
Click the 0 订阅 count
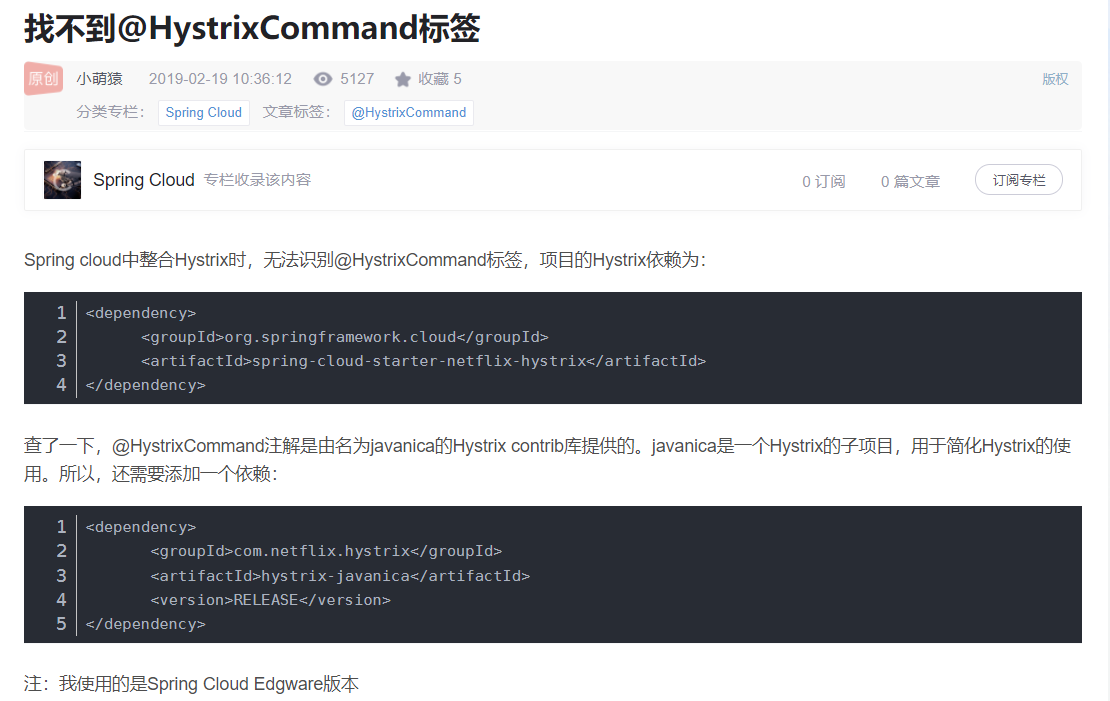[823, 182]
